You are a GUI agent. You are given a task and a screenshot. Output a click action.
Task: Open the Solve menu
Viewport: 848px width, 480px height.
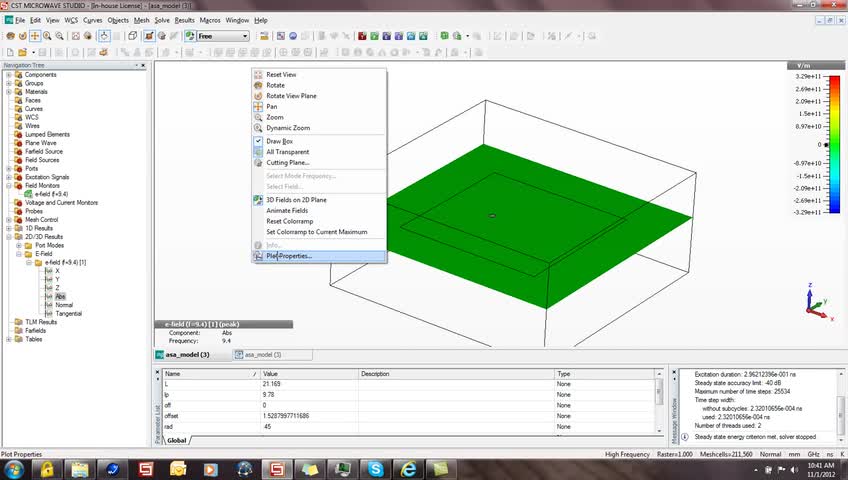162,20
